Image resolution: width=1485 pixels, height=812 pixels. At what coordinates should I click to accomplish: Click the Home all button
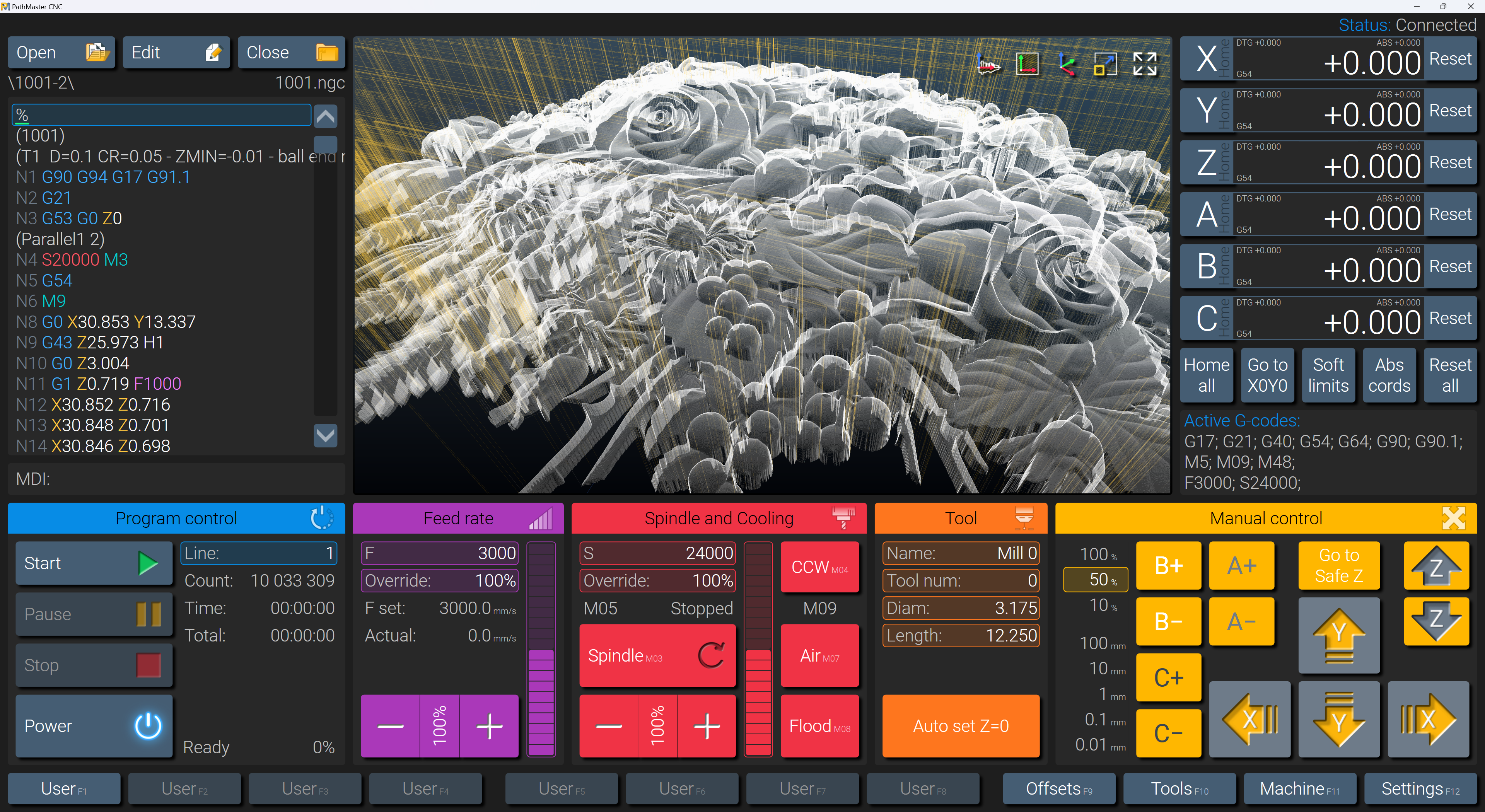(x=1207, y=375)
